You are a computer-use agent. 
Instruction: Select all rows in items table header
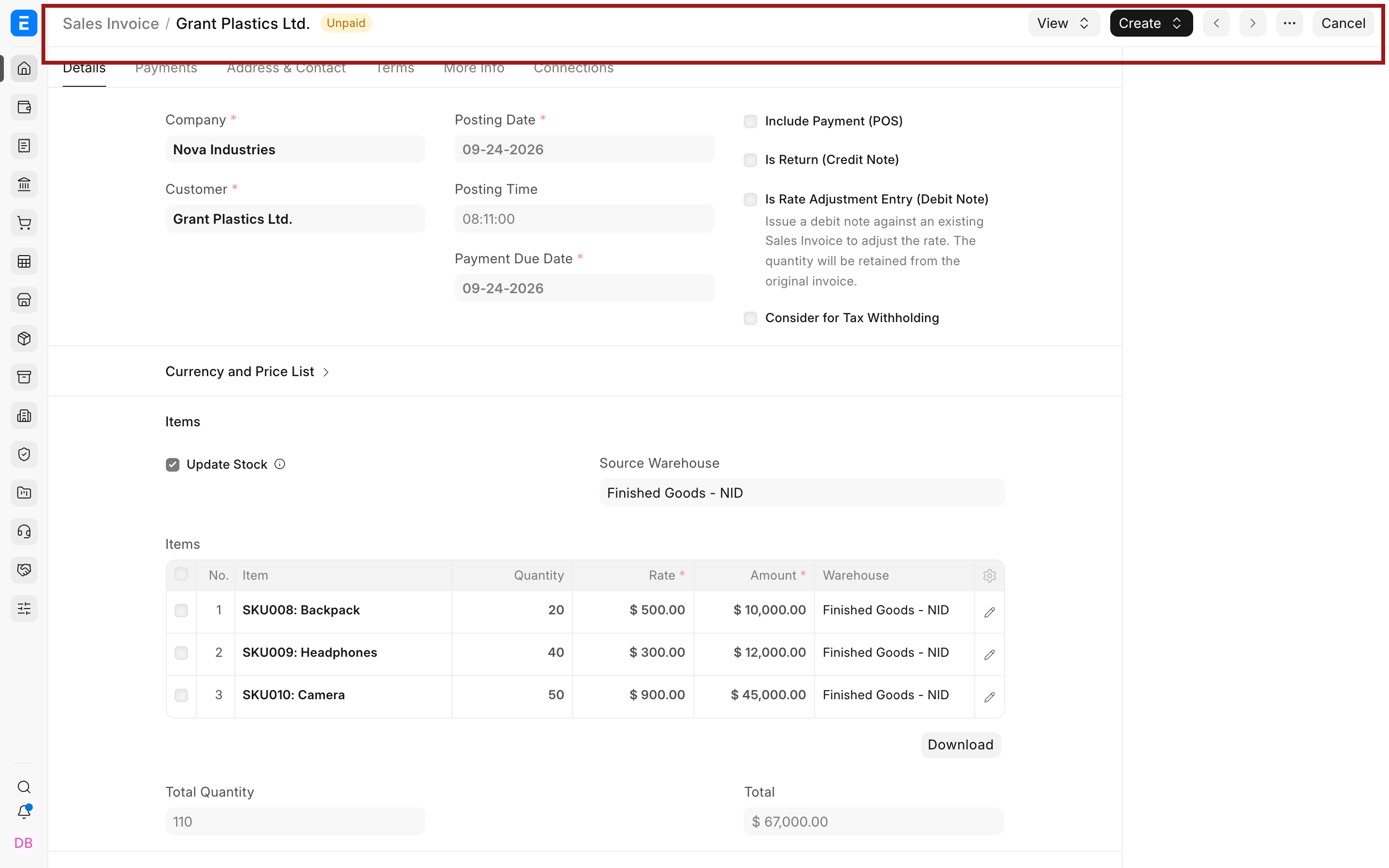(x=181, y=574)
